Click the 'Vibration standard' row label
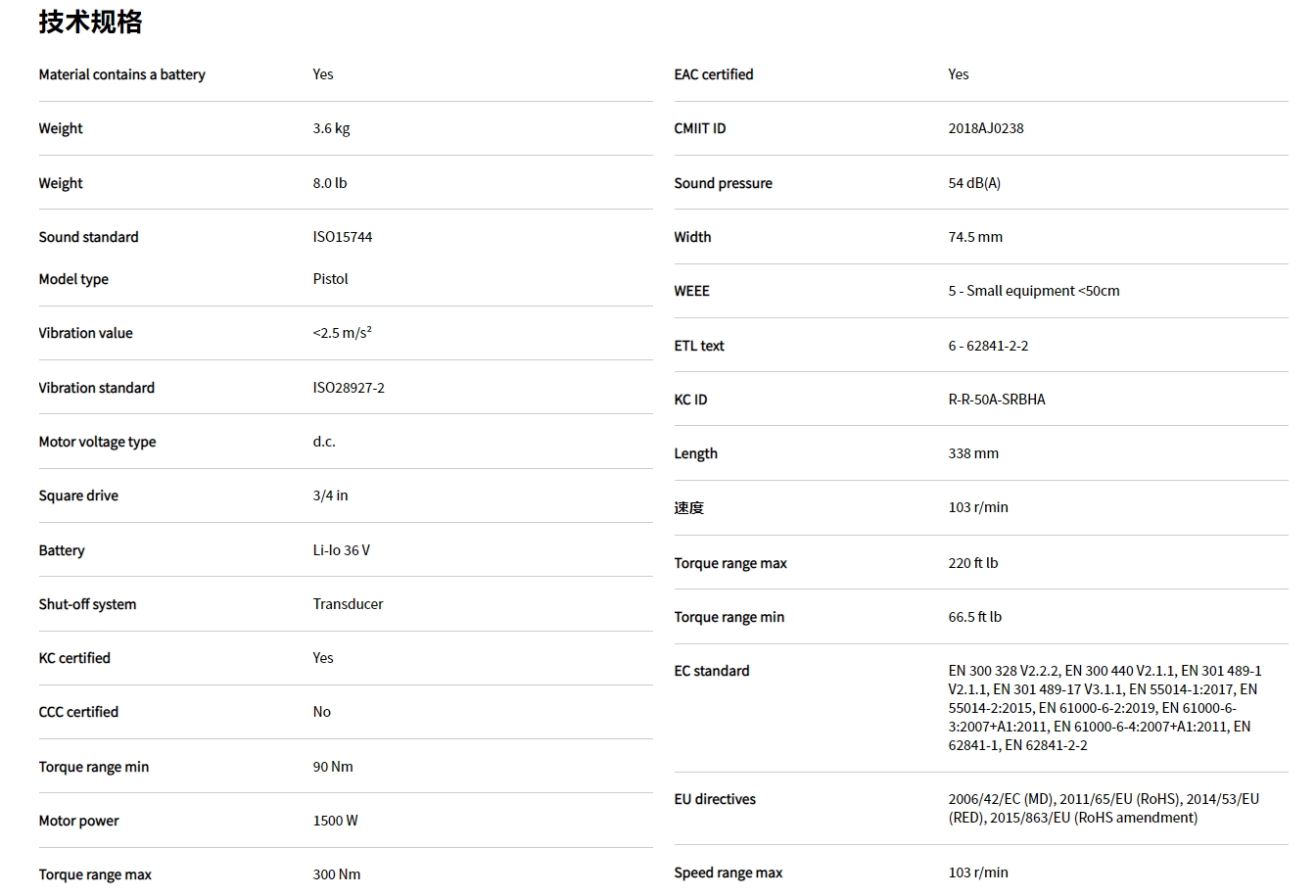This screenshot has height=896, width=1316. tap(96, 388)
